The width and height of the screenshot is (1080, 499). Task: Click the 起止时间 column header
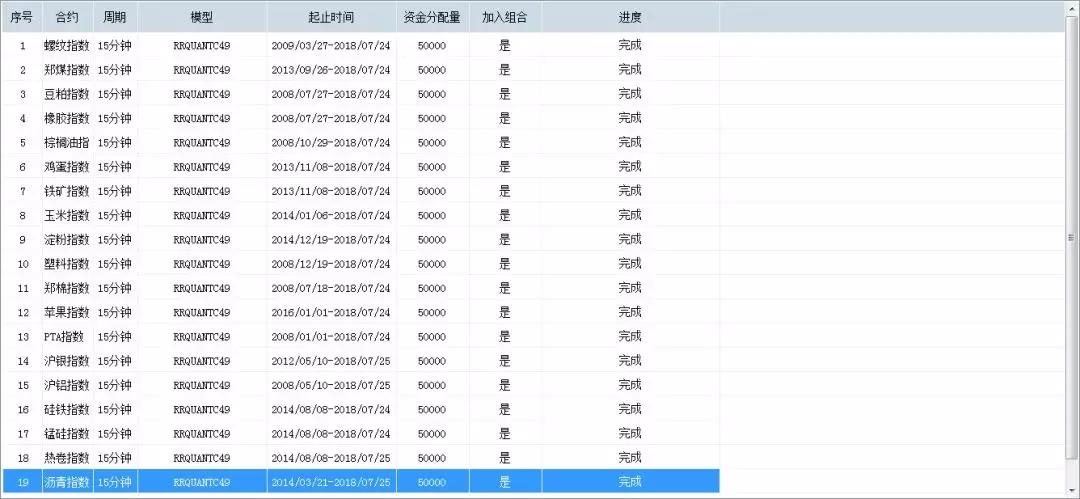331,17
